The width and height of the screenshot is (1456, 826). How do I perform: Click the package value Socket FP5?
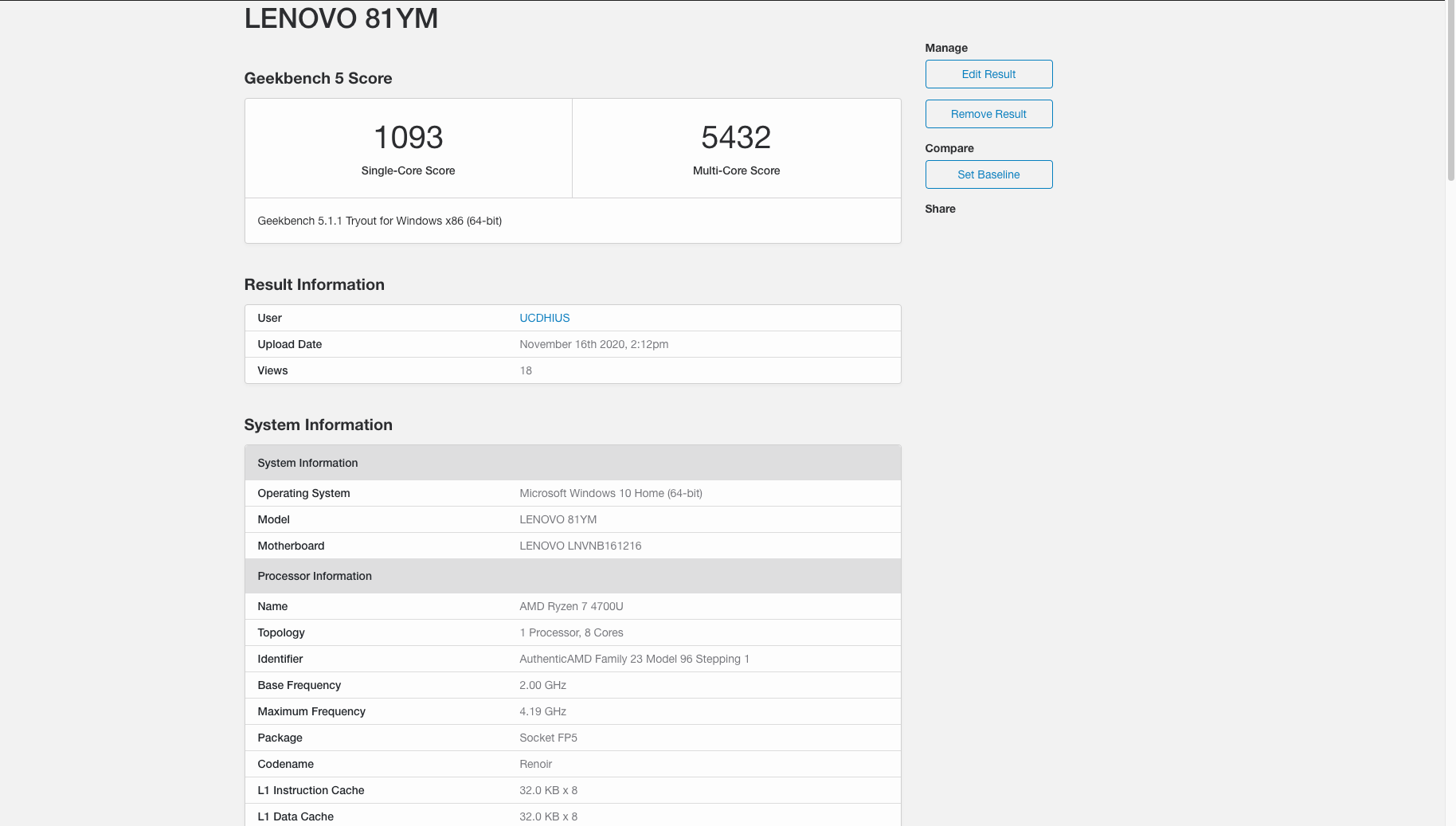[x=549, y=738]
